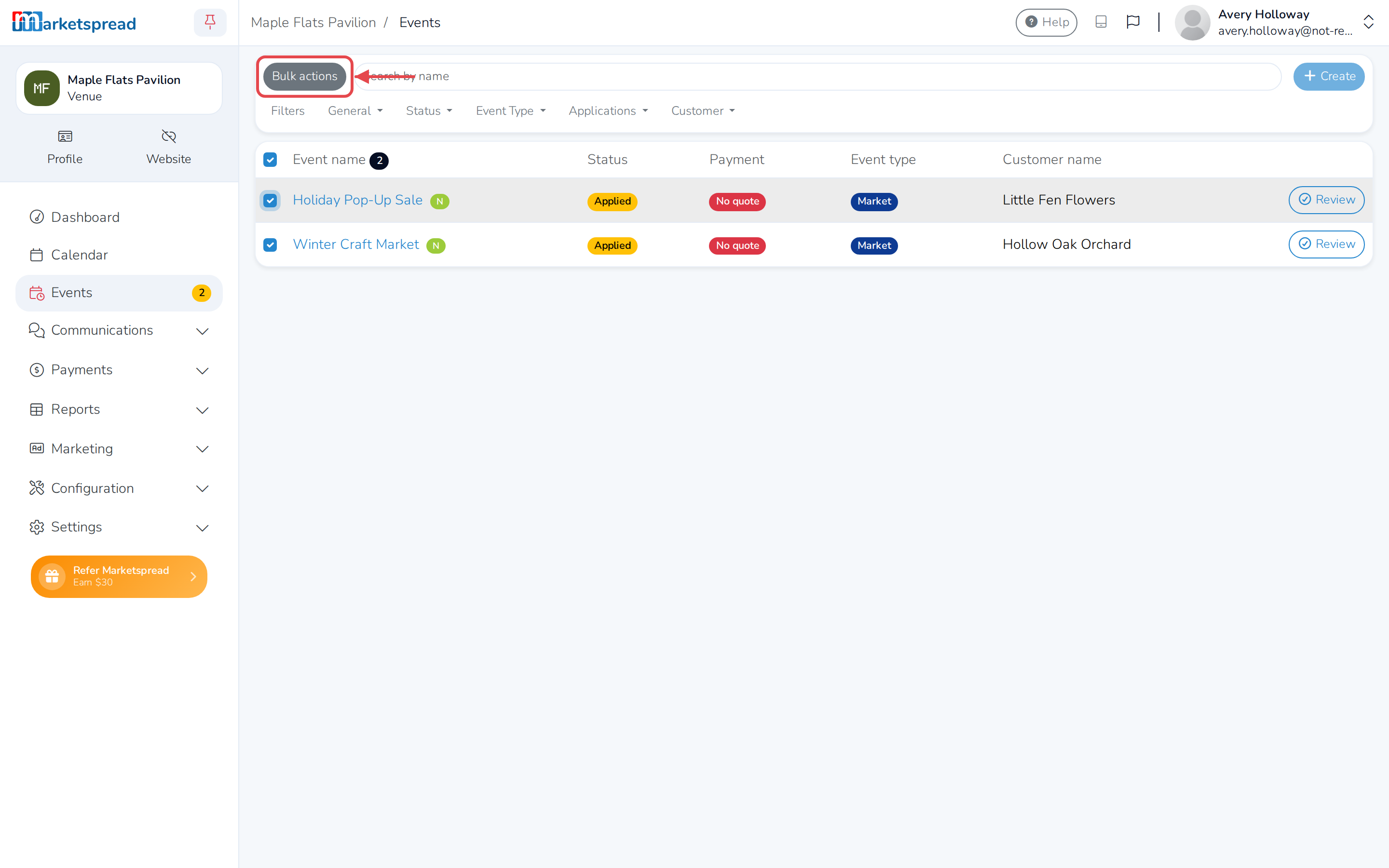Open Marketing in sidebar
The height and width of the screenshot is (868, 1389).
119,449
